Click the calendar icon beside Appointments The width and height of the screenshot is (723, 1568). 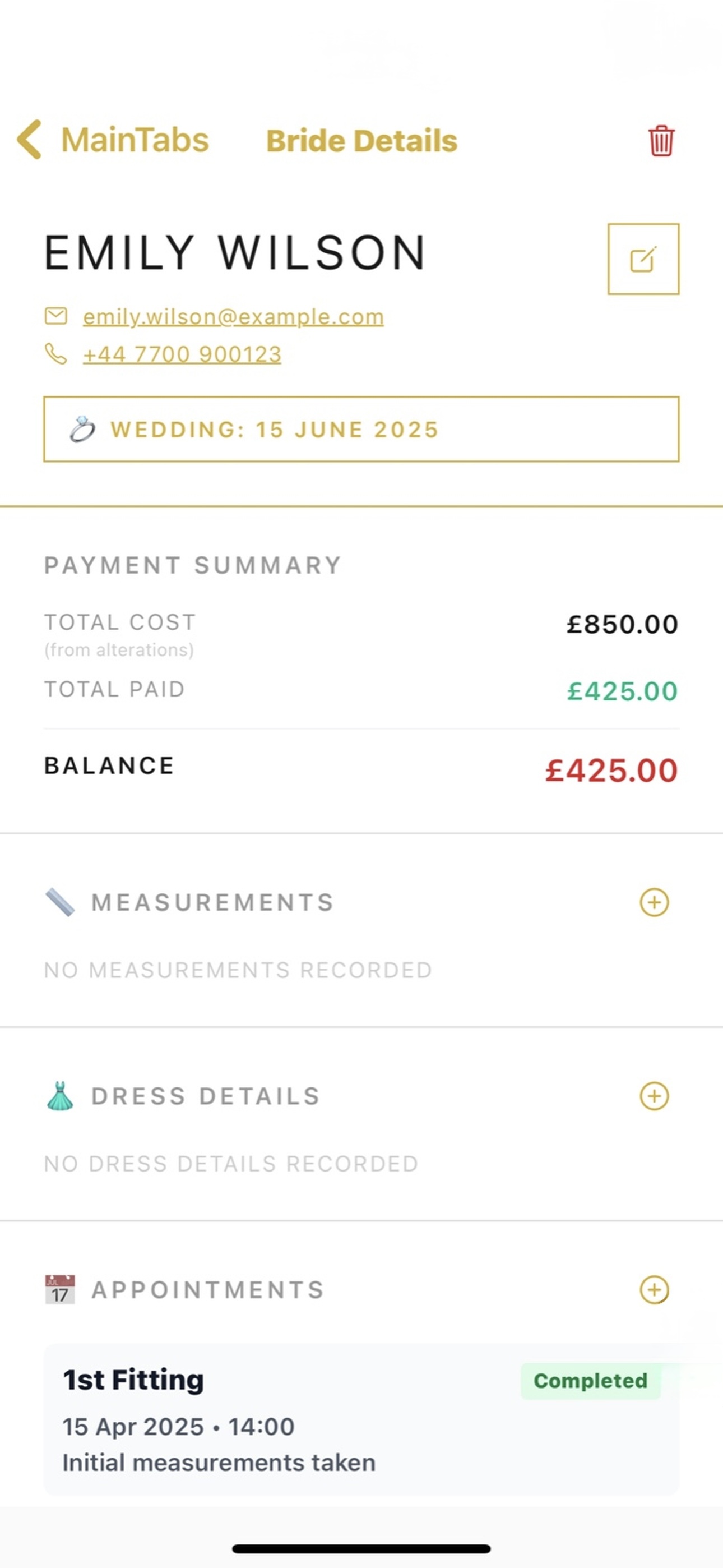coord(61,1290)
